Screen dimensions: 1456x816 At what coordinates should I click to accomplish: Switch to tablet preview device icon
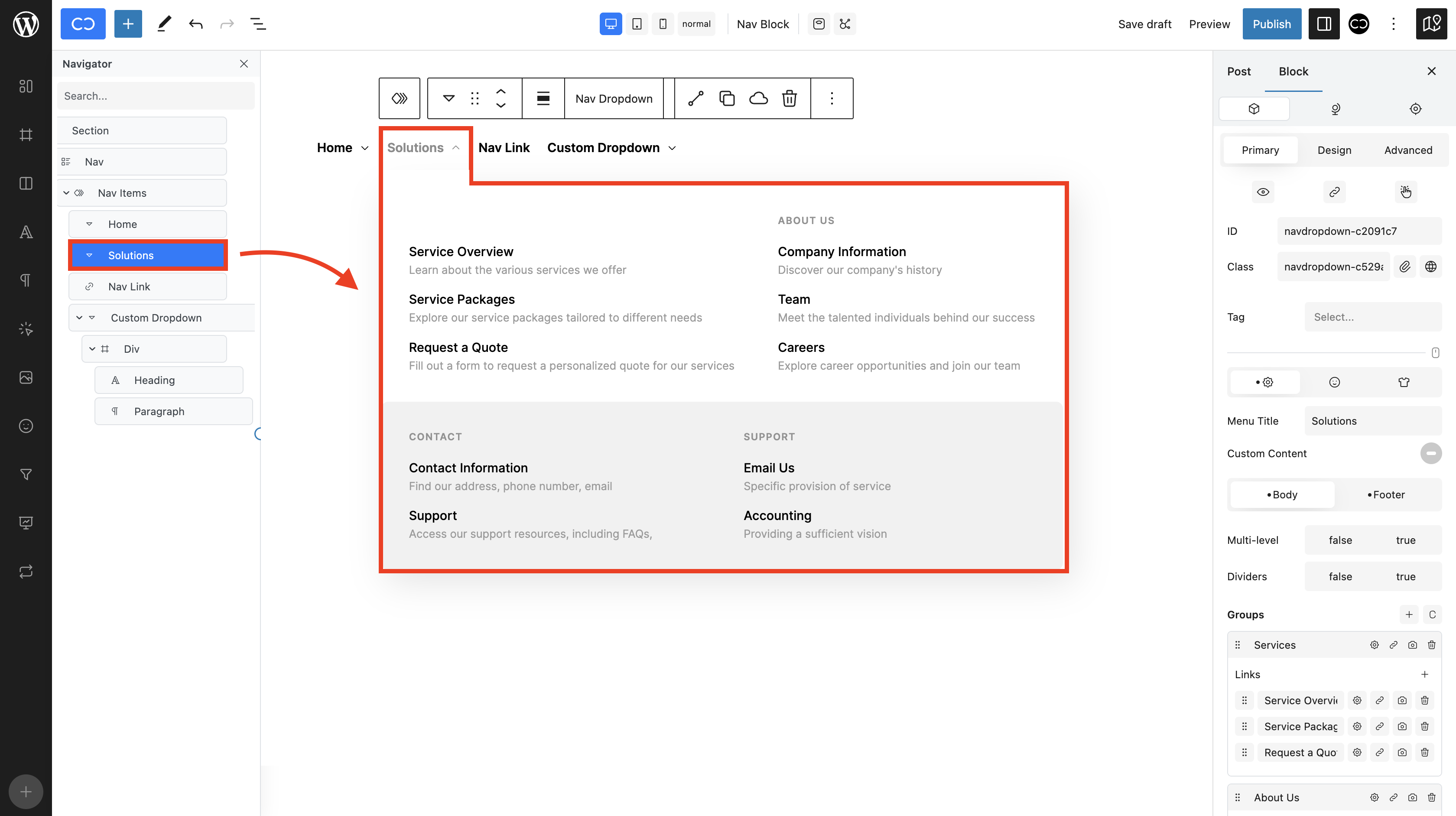[637, 24]
